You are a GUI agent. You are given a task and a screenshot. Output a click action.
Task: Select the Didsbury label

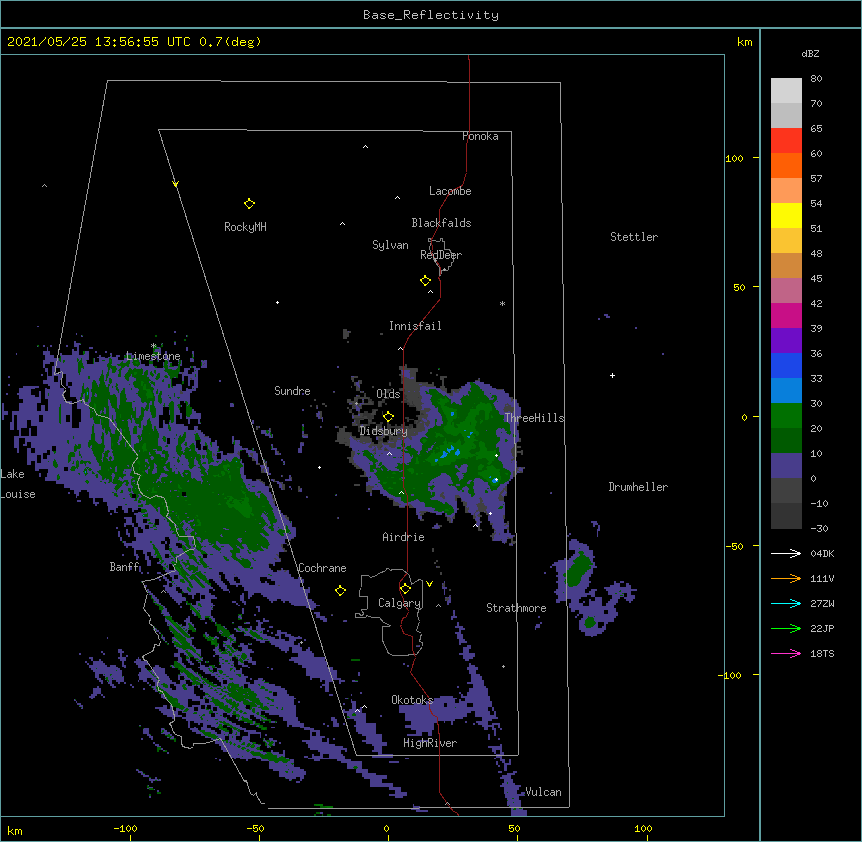coord(384,431)
